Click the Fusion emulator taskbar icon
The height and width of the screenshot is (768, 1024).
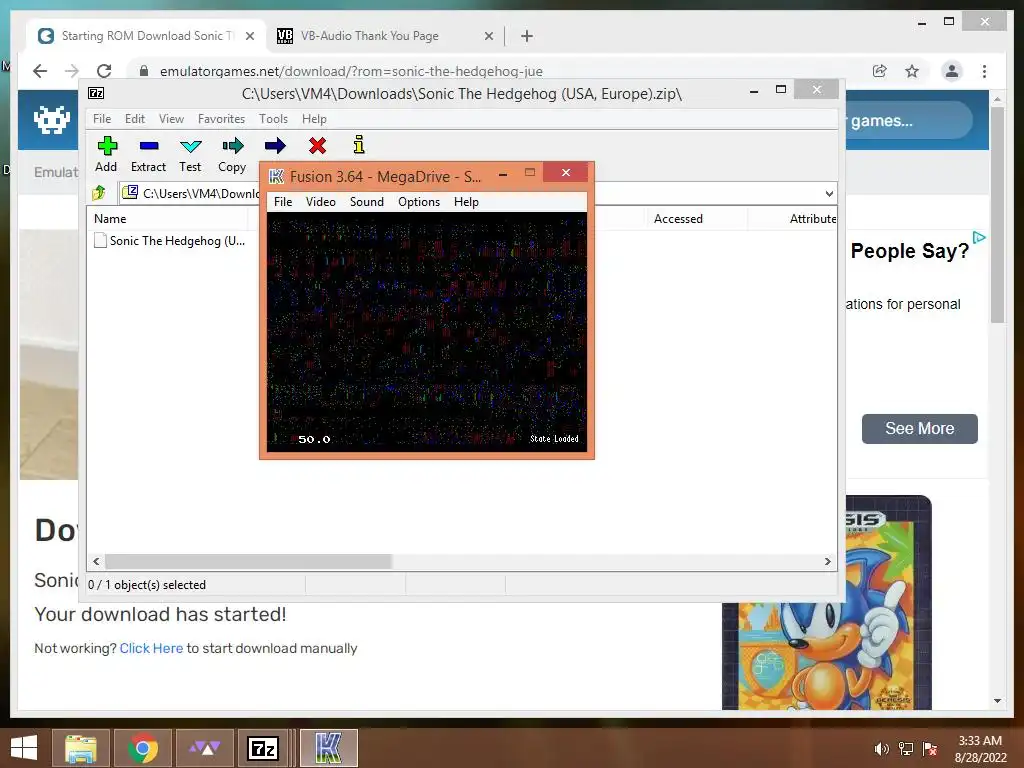click(328, 748)
